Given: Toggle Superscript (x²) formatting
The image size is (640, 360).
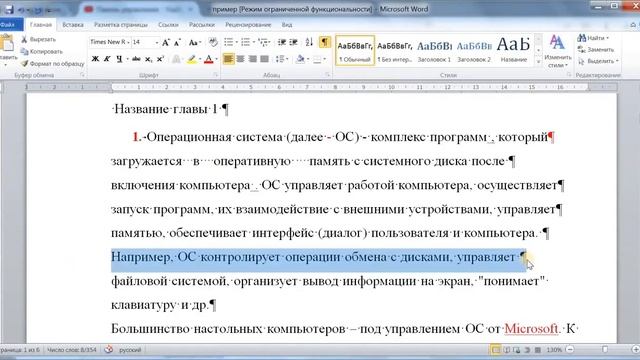Looking at the screenshot, I should point(160,59).
